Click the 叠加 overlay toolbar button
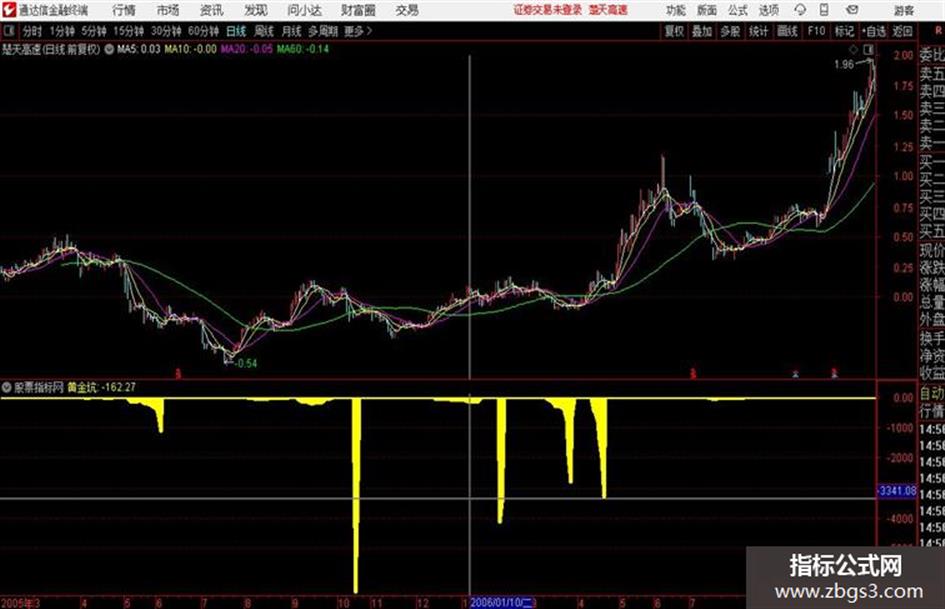The height and width of the screenshot is (609, 945). (702, 31)
